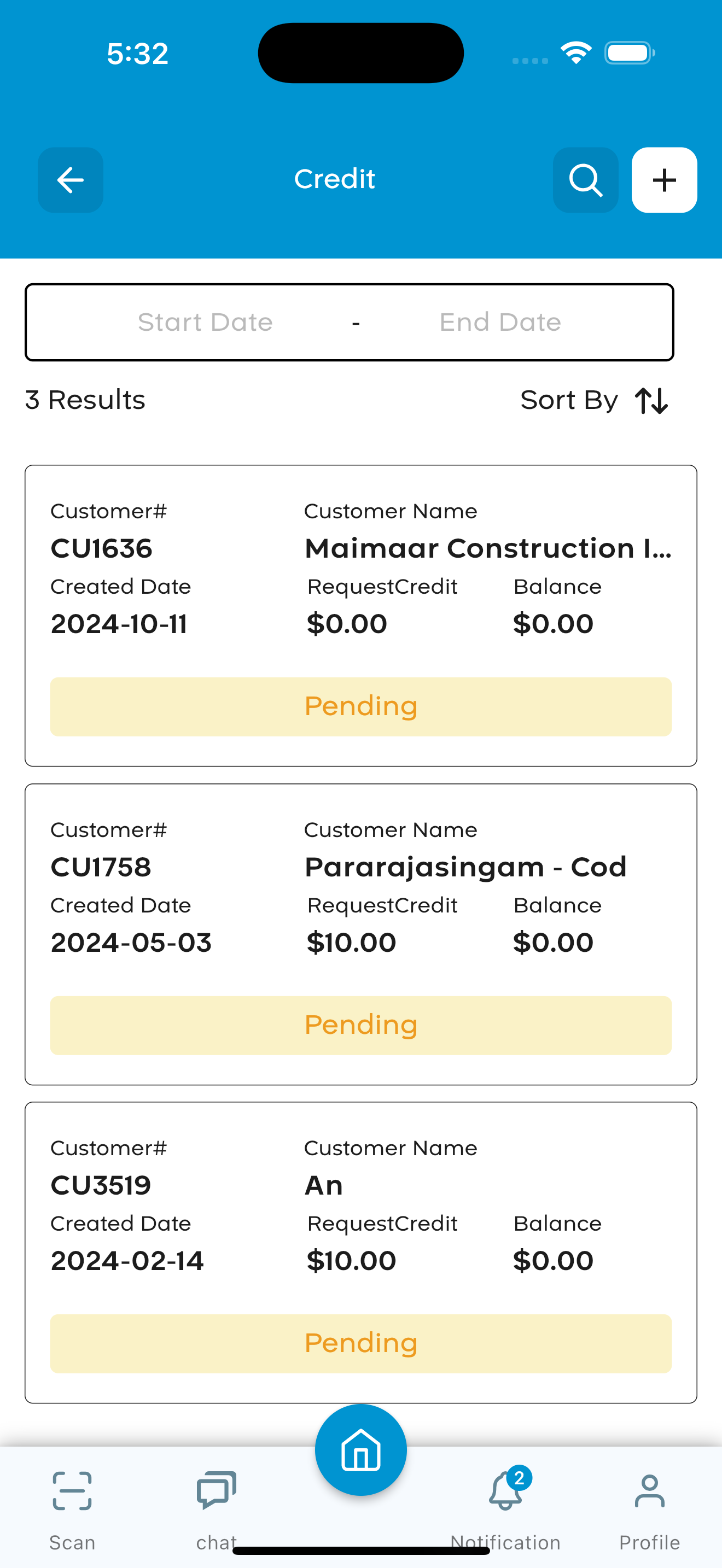Screen dimensions: 722x1568
Task: Click the Sort By label
Action: point(569,401)
